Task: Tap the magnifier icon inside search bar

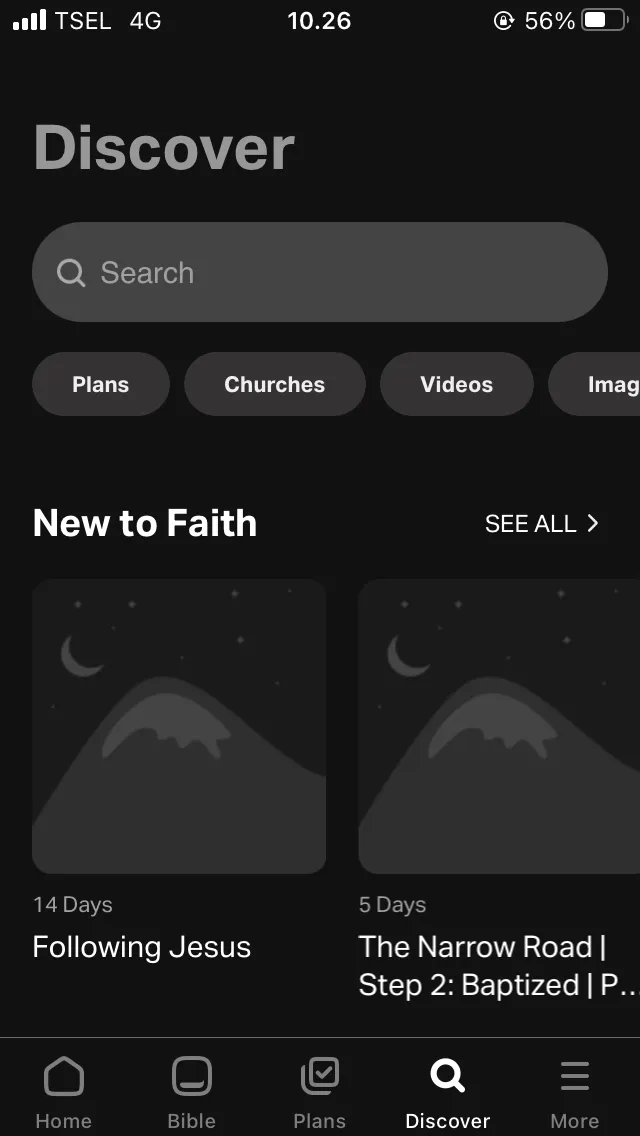Action: pyautogui.click(x=71, y=273)
